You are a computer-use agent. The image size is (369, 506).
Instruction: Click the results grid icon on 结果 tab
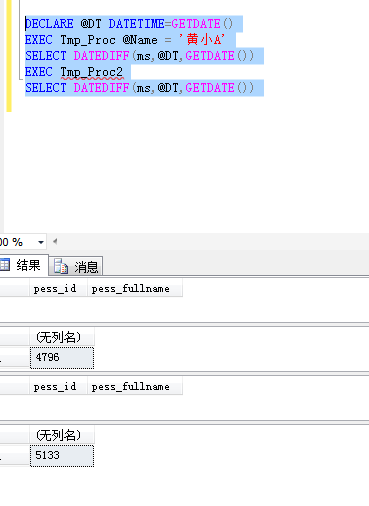pos(5,265)
